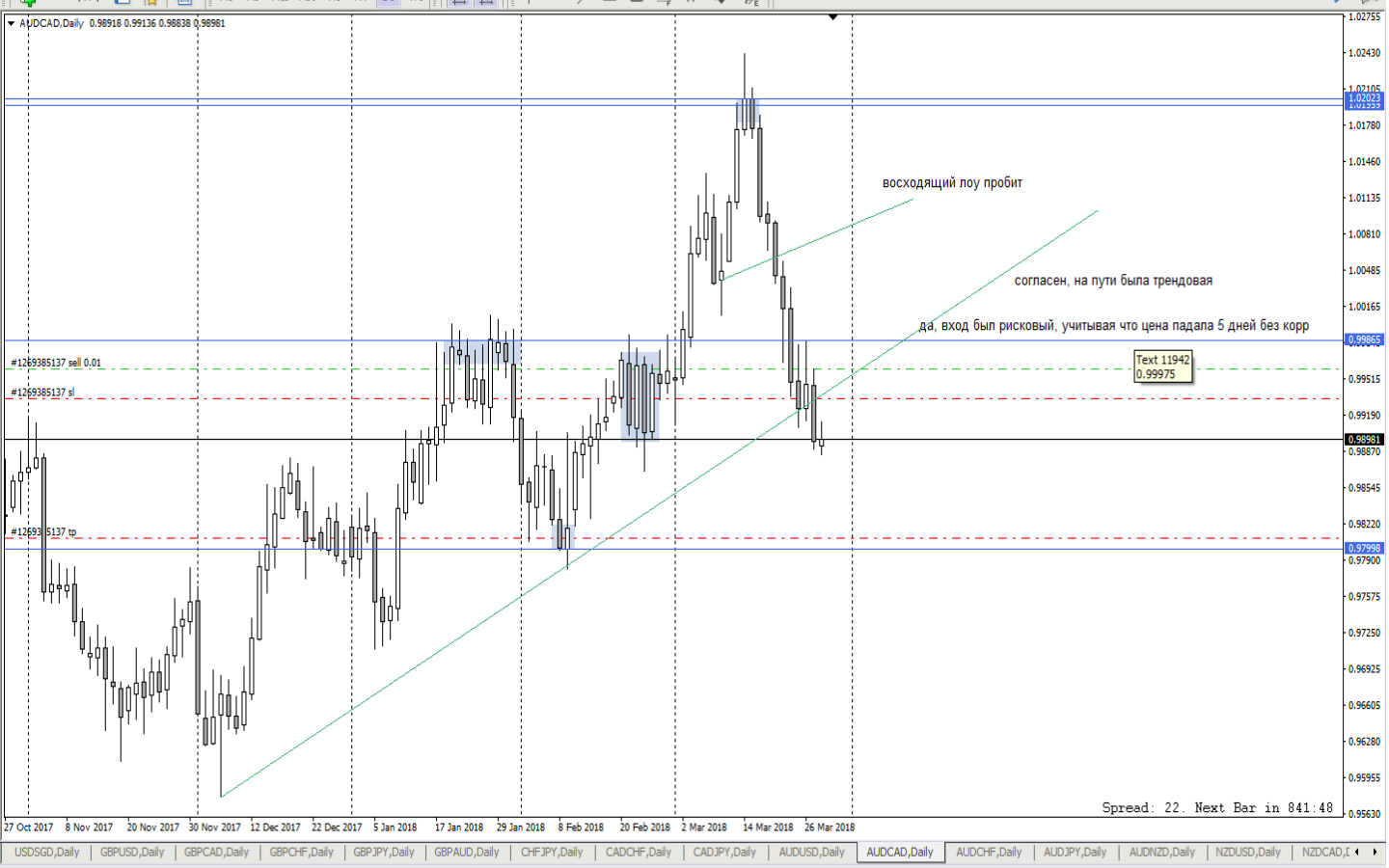The height and width of the screenshot is (868, 1389).
Task: Click the '27 Oct 2017' date on time axis
Action: 29,827
